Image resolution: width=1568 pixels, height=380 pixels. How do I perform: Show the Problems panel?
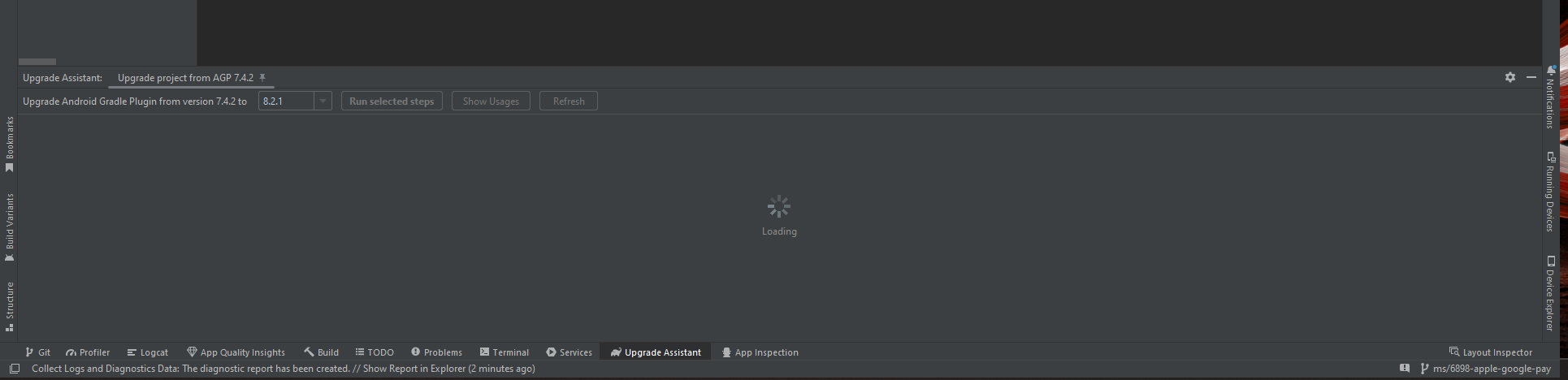pyautogui.click(x=436, y=352)
